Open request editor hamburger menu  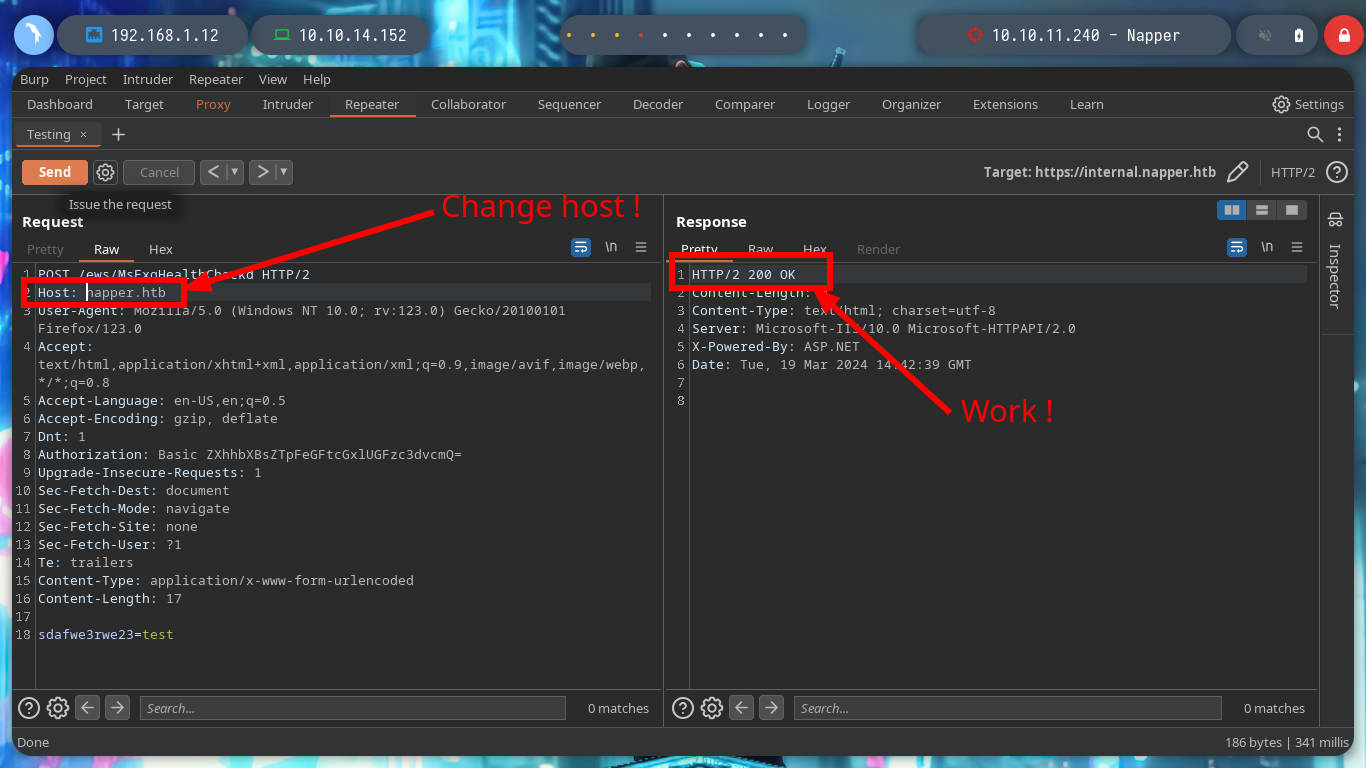[641, 247]
